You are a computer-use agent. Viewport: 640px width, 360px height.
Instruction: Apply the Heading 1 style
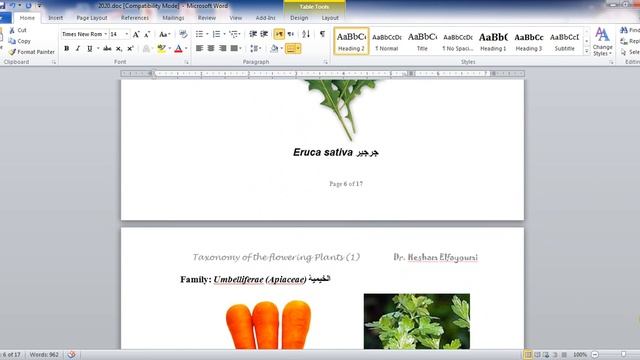493,41
